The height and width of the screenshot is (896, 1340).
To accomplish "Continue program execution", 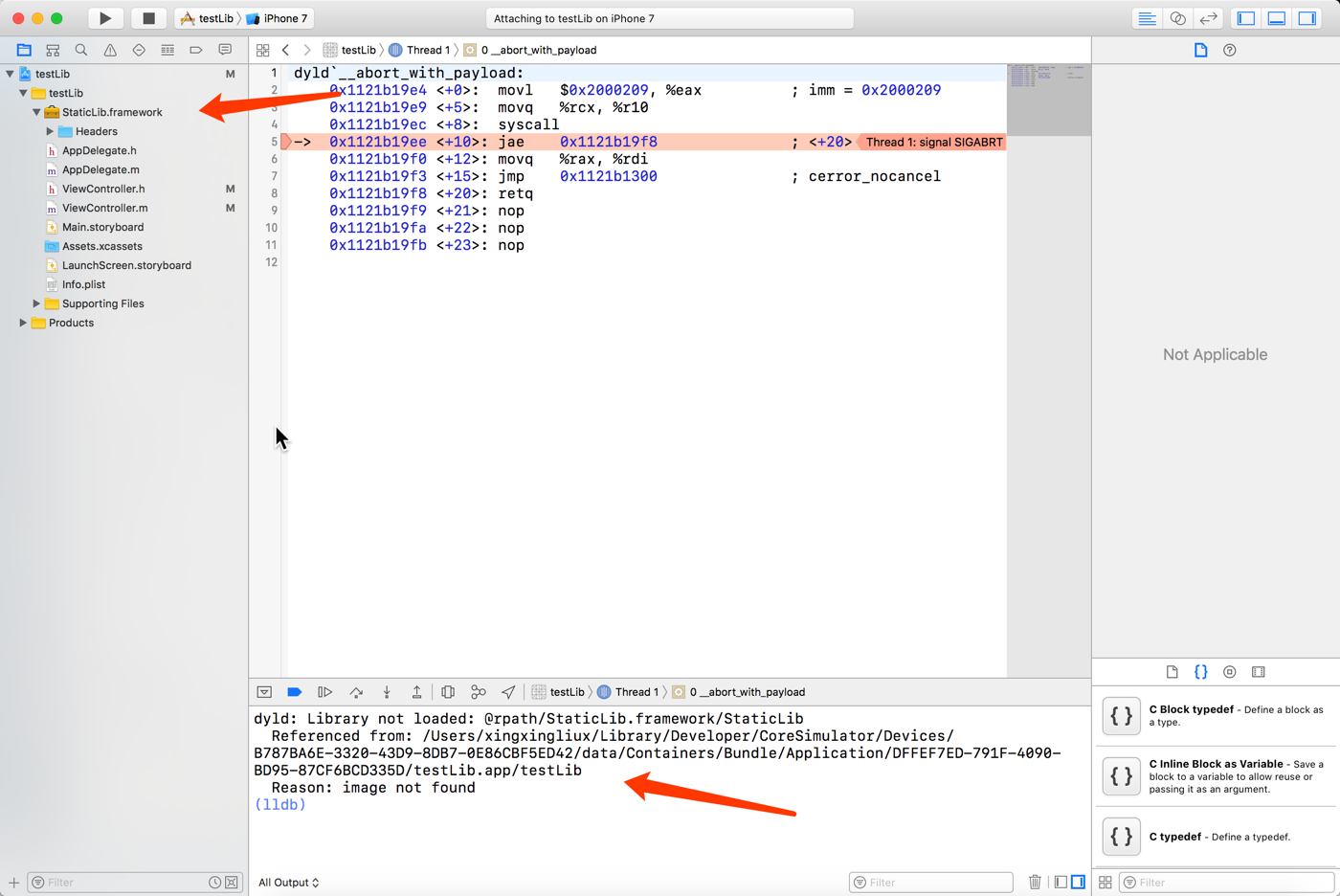I will pos(325,692).
